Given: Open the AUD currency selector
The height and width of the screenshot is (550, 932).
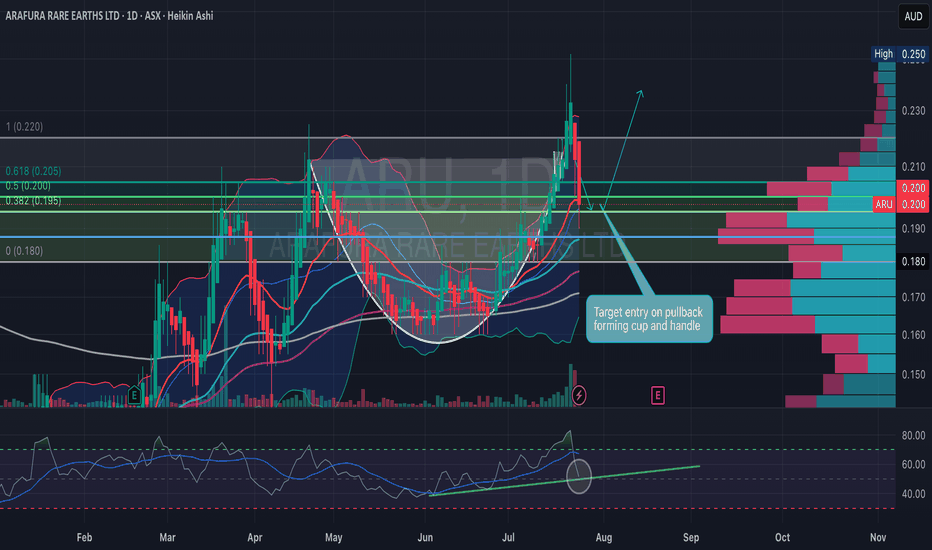Looking at the screenshot, I should pos(913,16).
